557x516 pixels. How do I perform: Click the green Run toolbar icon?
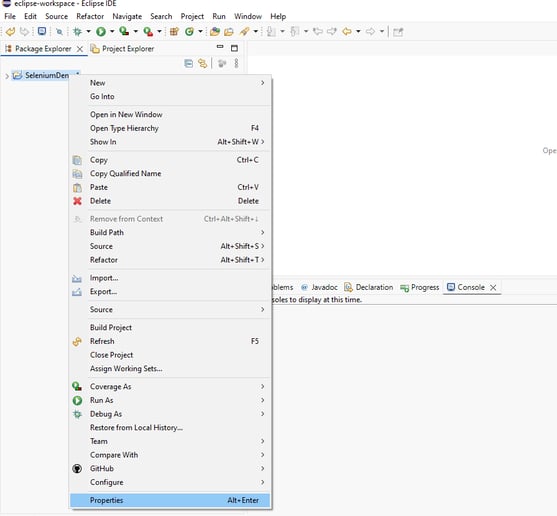pyautogui.click(x=101, y=32)
